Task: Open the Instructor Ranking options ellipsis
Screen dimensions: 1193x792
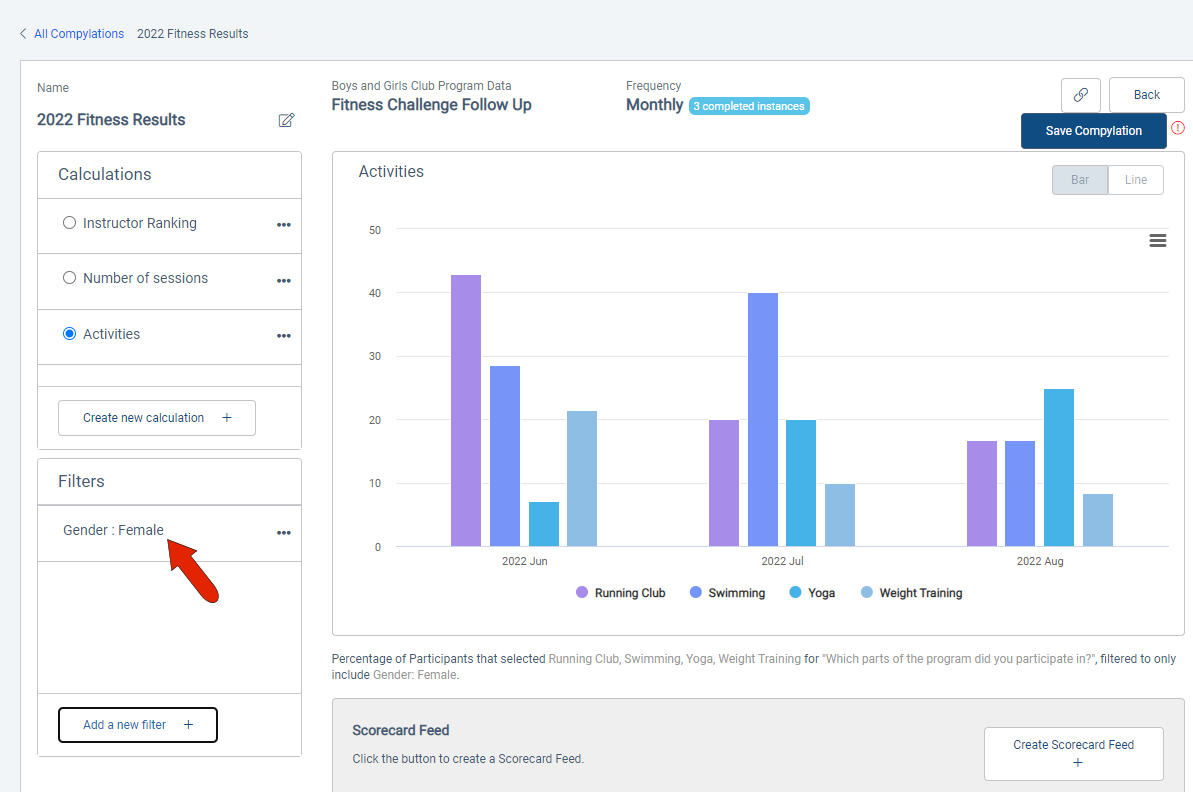Action: (284, 225)
